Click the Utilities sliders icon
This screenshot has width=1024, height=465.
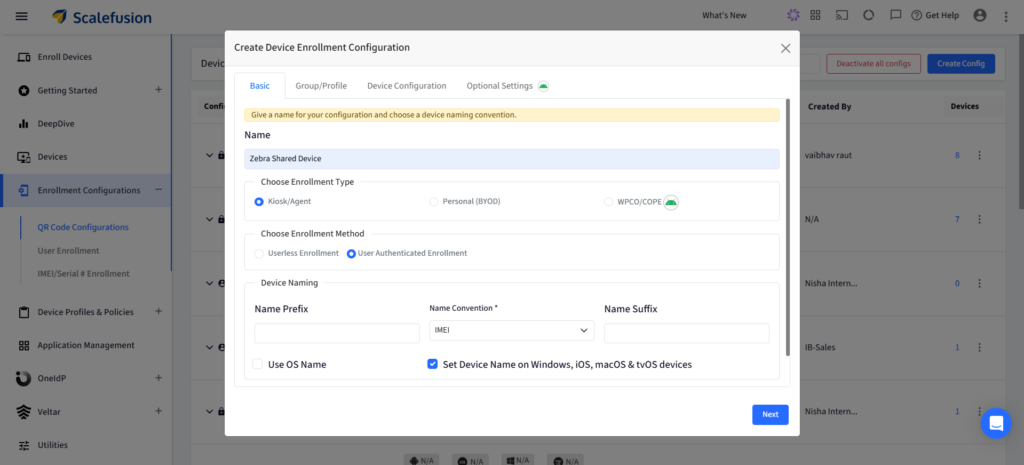(x=24, y=445)
